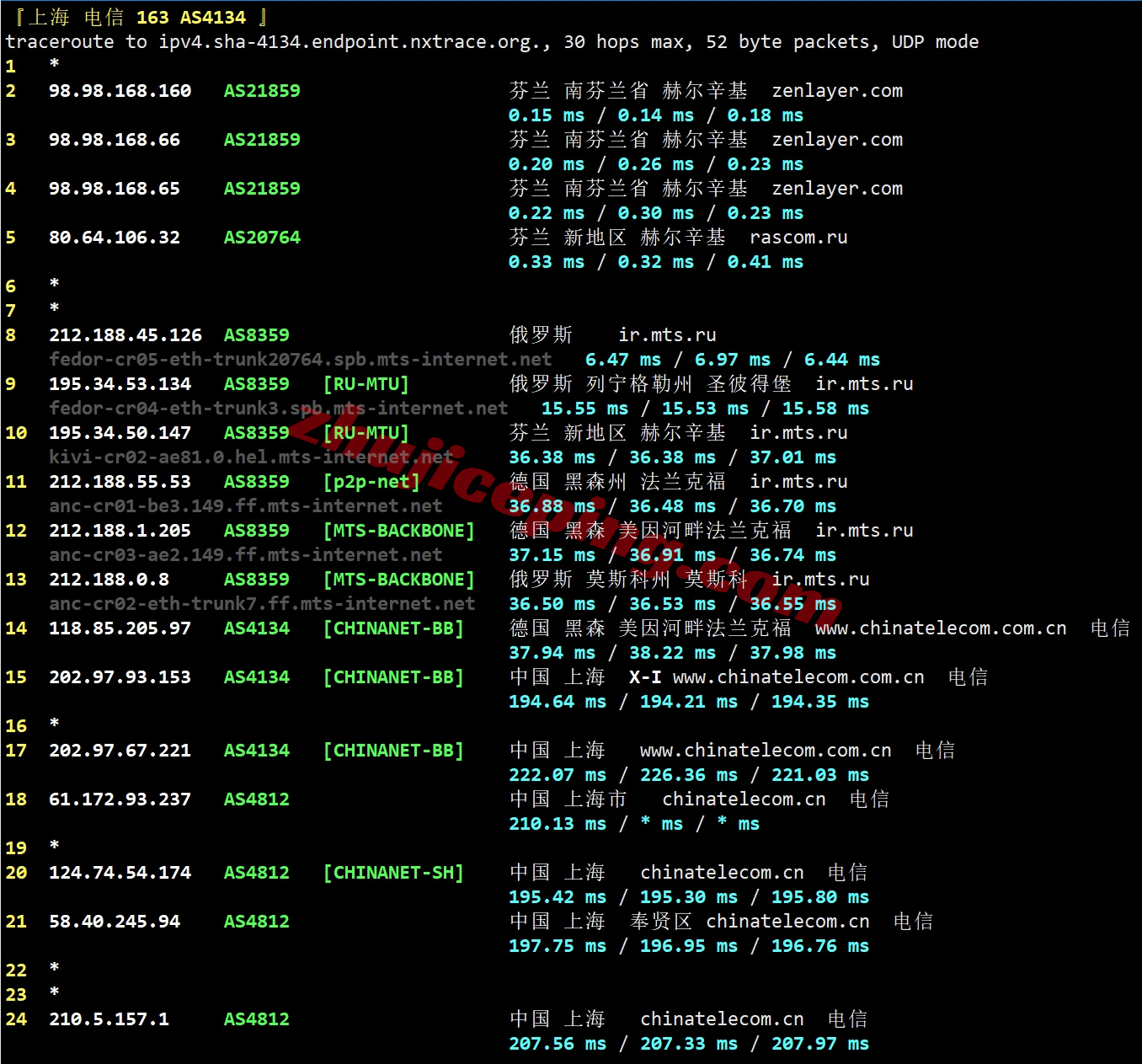Select IP address 124.74.54.174
1142x1064 pixels.
[x=120, y=873]
